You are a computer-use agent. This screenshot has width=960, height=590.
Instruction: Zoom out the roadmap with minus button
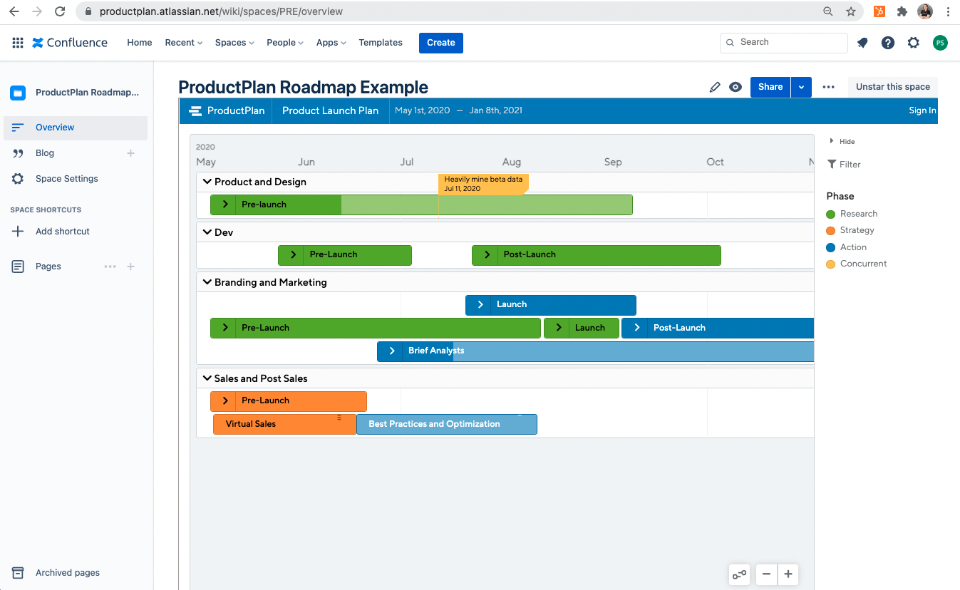pos(766,574)
